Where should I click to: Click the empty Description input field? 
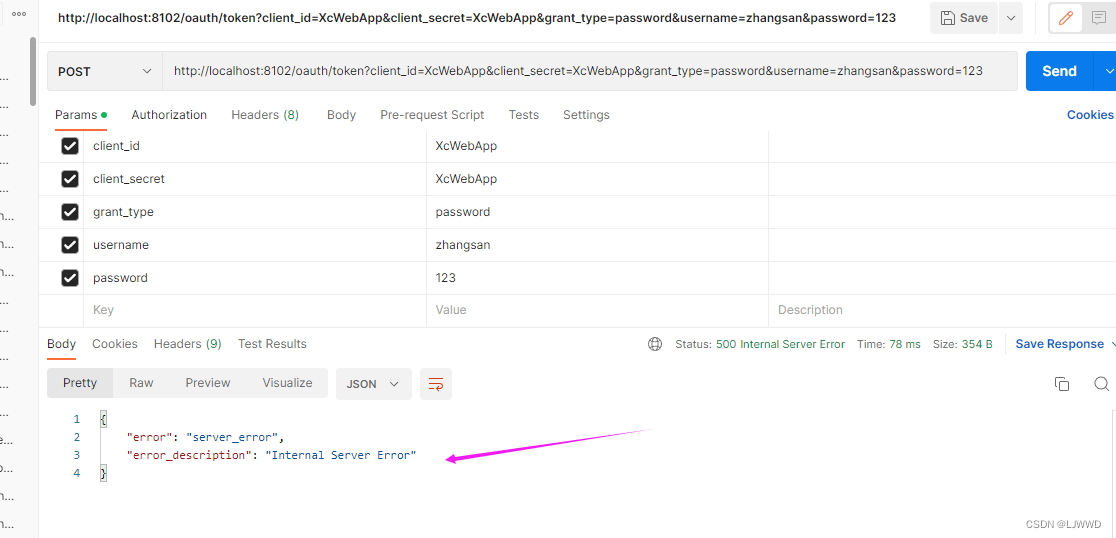click(942, 310)
